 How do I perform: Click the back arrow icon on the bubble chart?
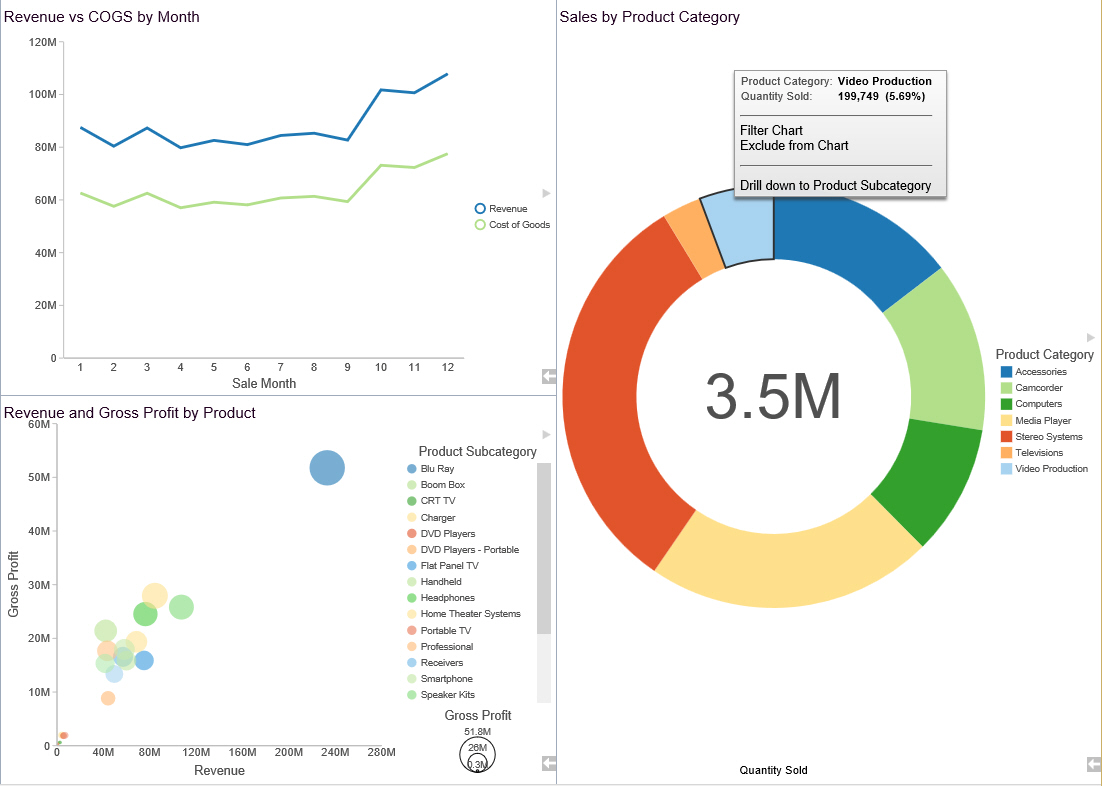[x=548, y=762]
